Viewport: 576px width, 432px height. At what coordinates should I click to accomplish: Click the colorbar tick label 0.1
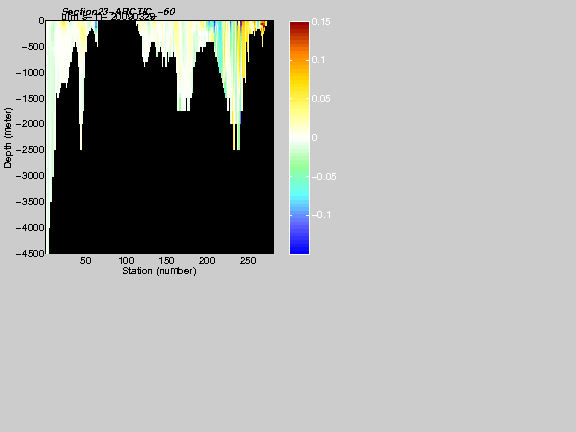(318, 60)
